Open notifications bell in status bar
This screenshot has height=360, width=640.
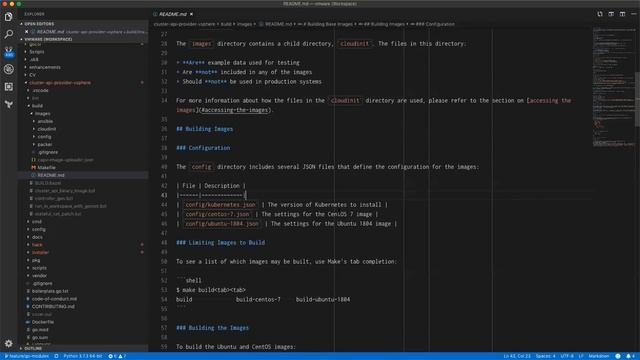[630, 356]
